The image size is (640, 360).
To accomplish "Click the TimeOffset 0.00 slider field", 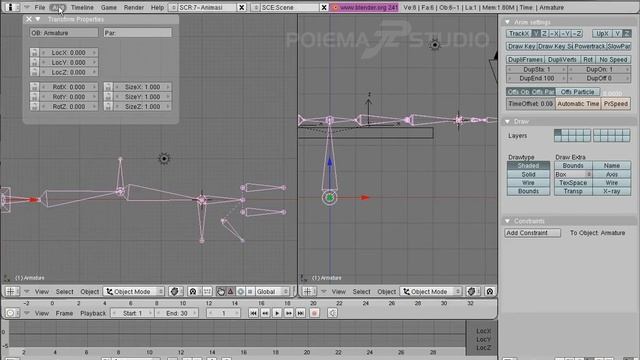I will pos(531,104).
